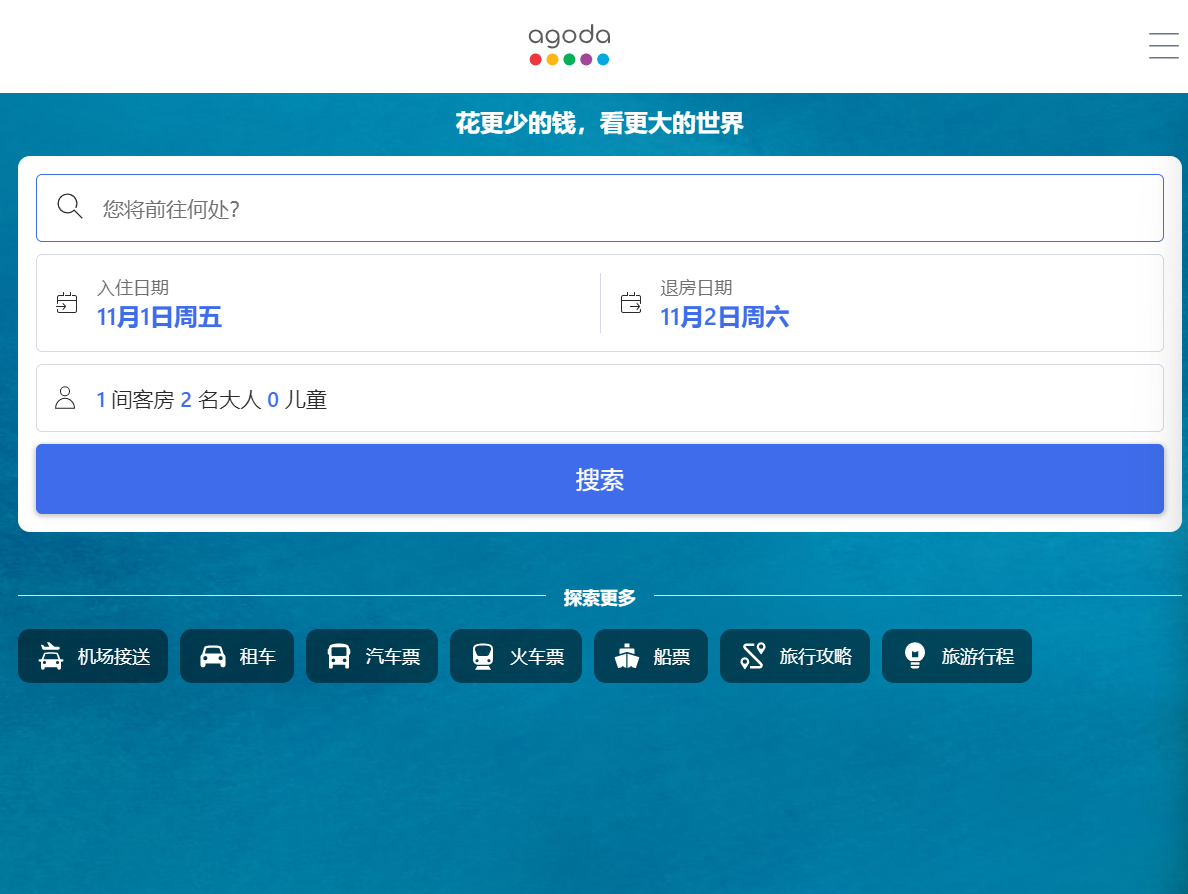Click the travel guide route icon
Image resolution: width=1188 pixels, height=894 pixels.
pyautogui.click(x=752, y=656)
